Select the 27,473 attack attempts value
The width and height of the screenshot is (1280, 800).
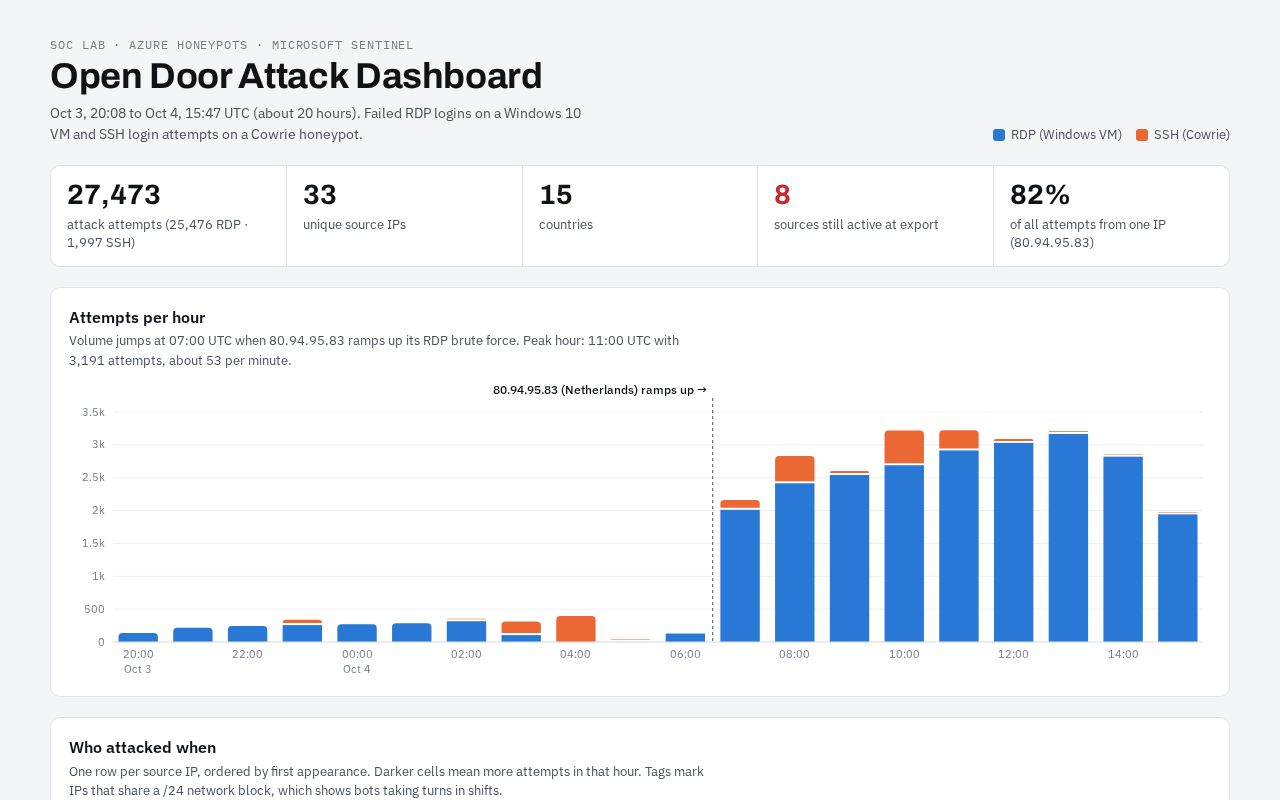tap(114, 194)
